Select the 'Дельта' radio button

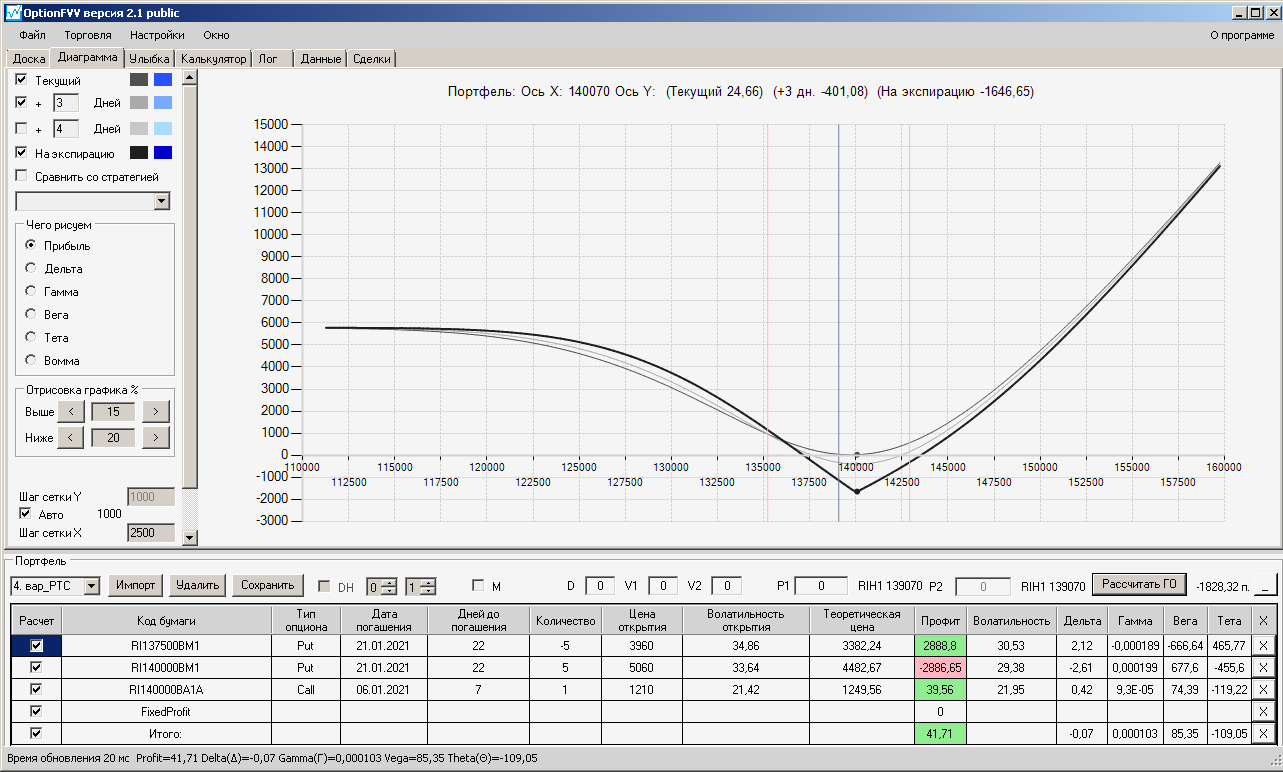31,269
